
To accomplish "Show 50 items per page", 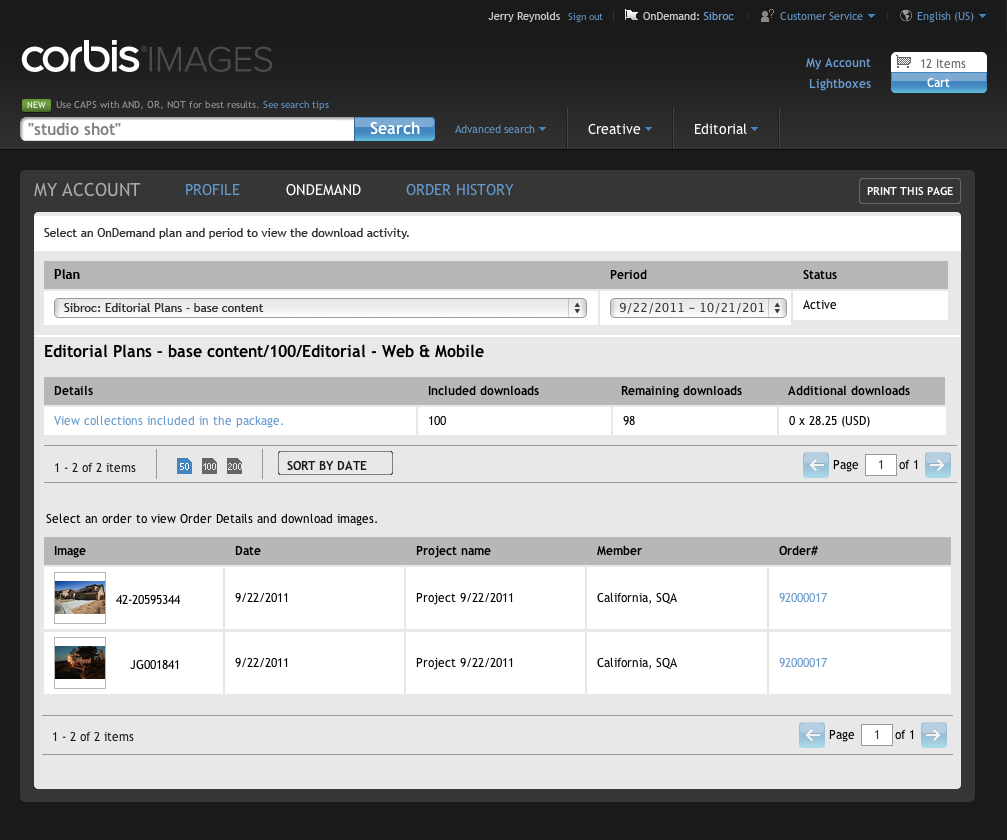I will (184, 466).
